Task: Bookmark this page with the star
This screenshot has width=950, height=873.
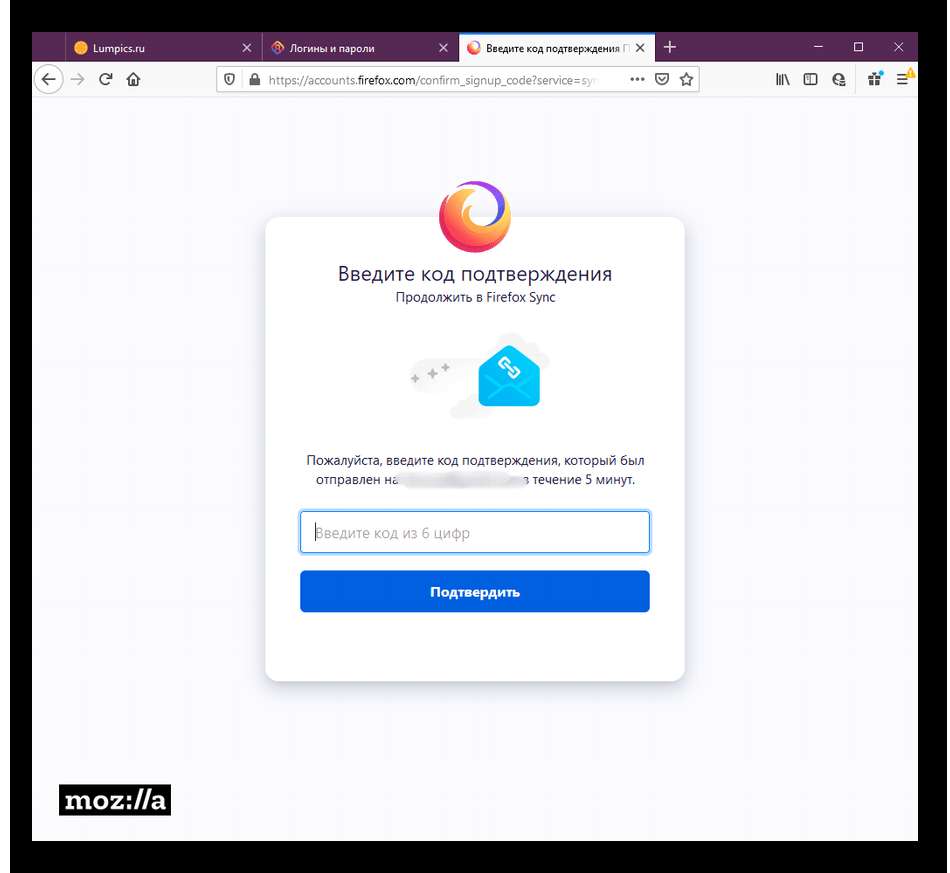Action: [x=686, y=79]
